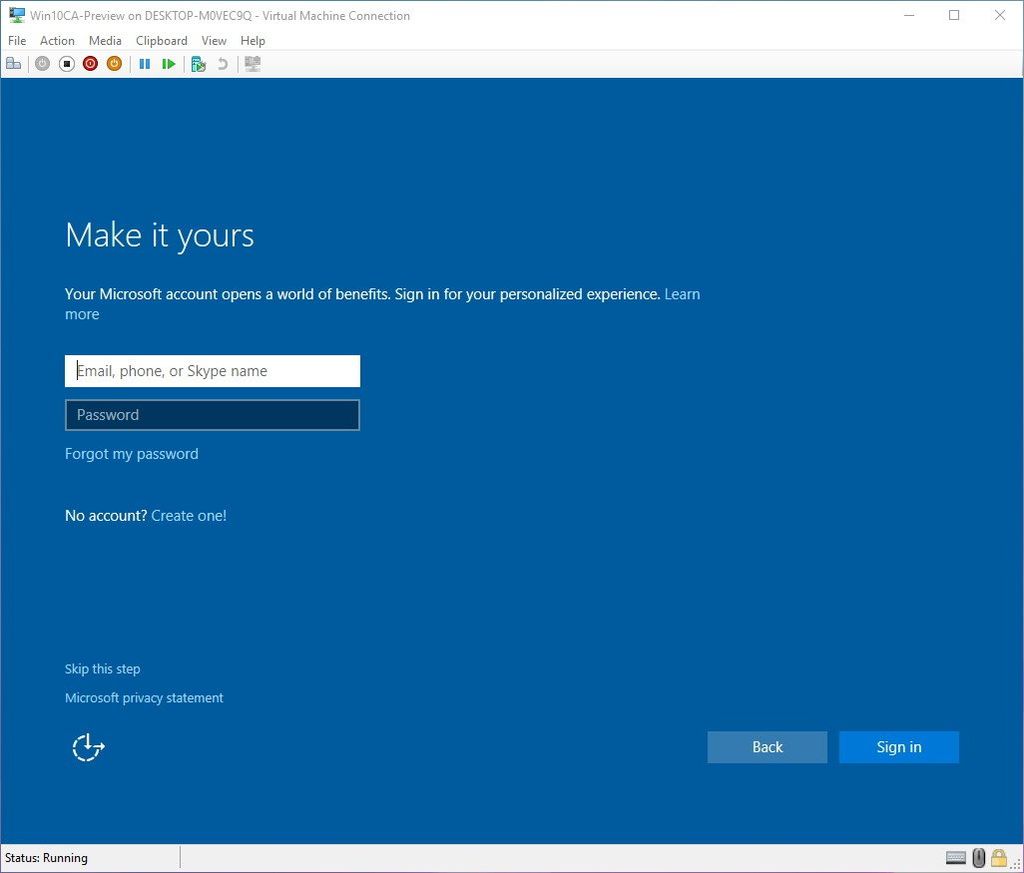
Task: Open the Action menu
Action: pos(57,40)
